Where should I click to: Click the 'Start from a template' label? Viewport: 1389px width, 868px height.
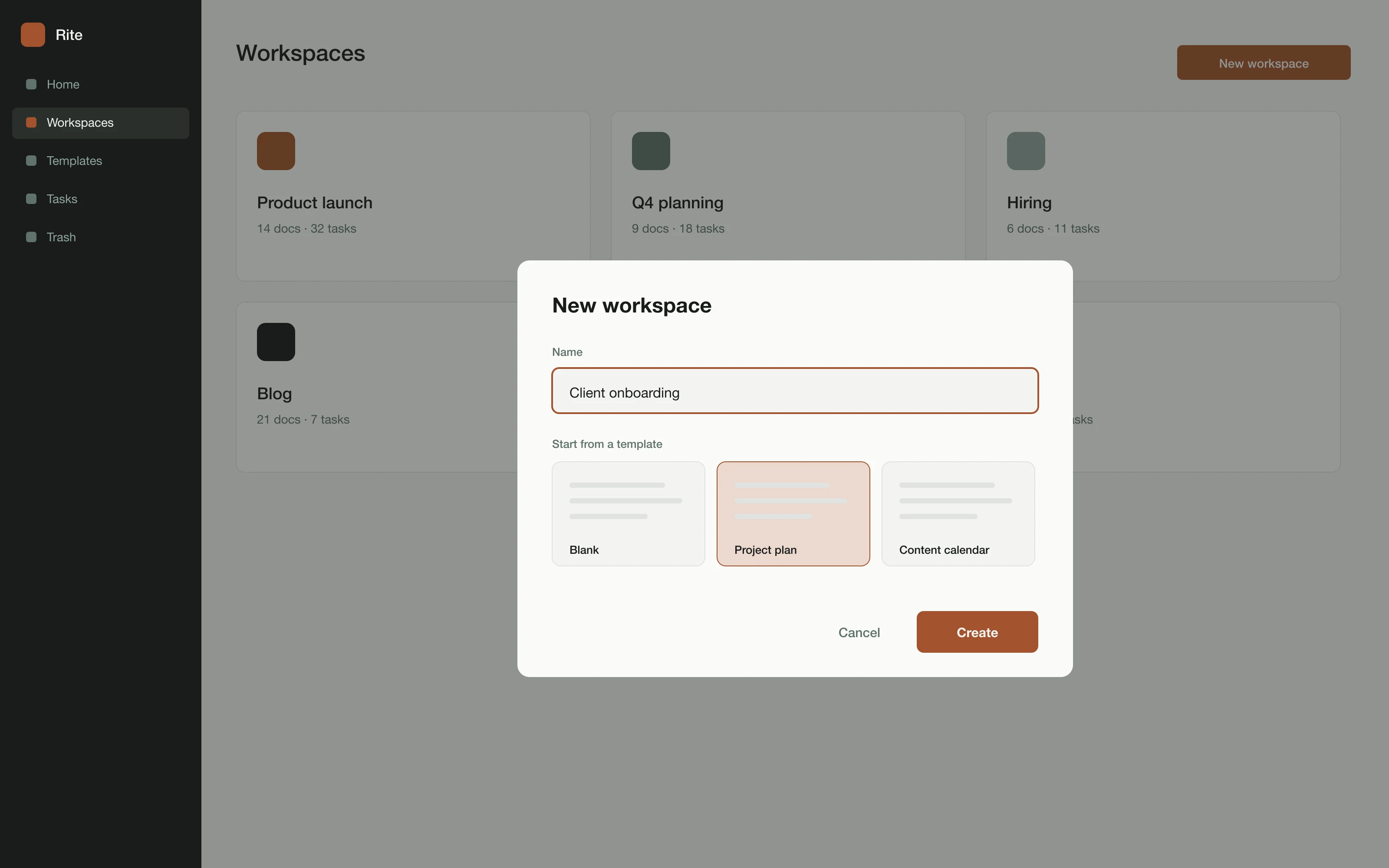coord(607,444)
